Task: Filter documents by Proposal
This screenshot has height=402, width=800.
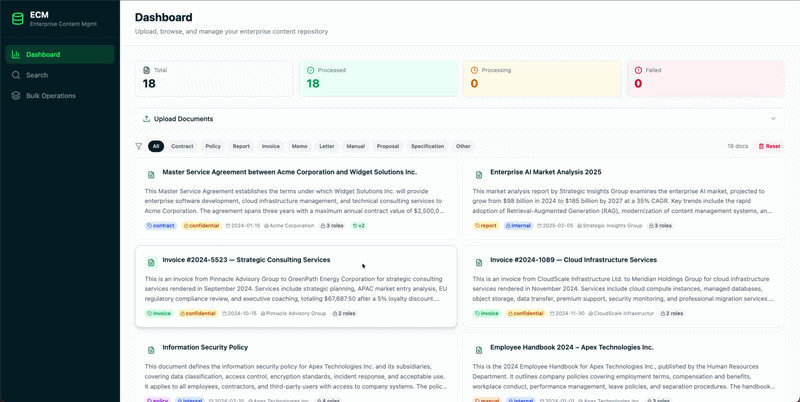Action: coord(388,146)
